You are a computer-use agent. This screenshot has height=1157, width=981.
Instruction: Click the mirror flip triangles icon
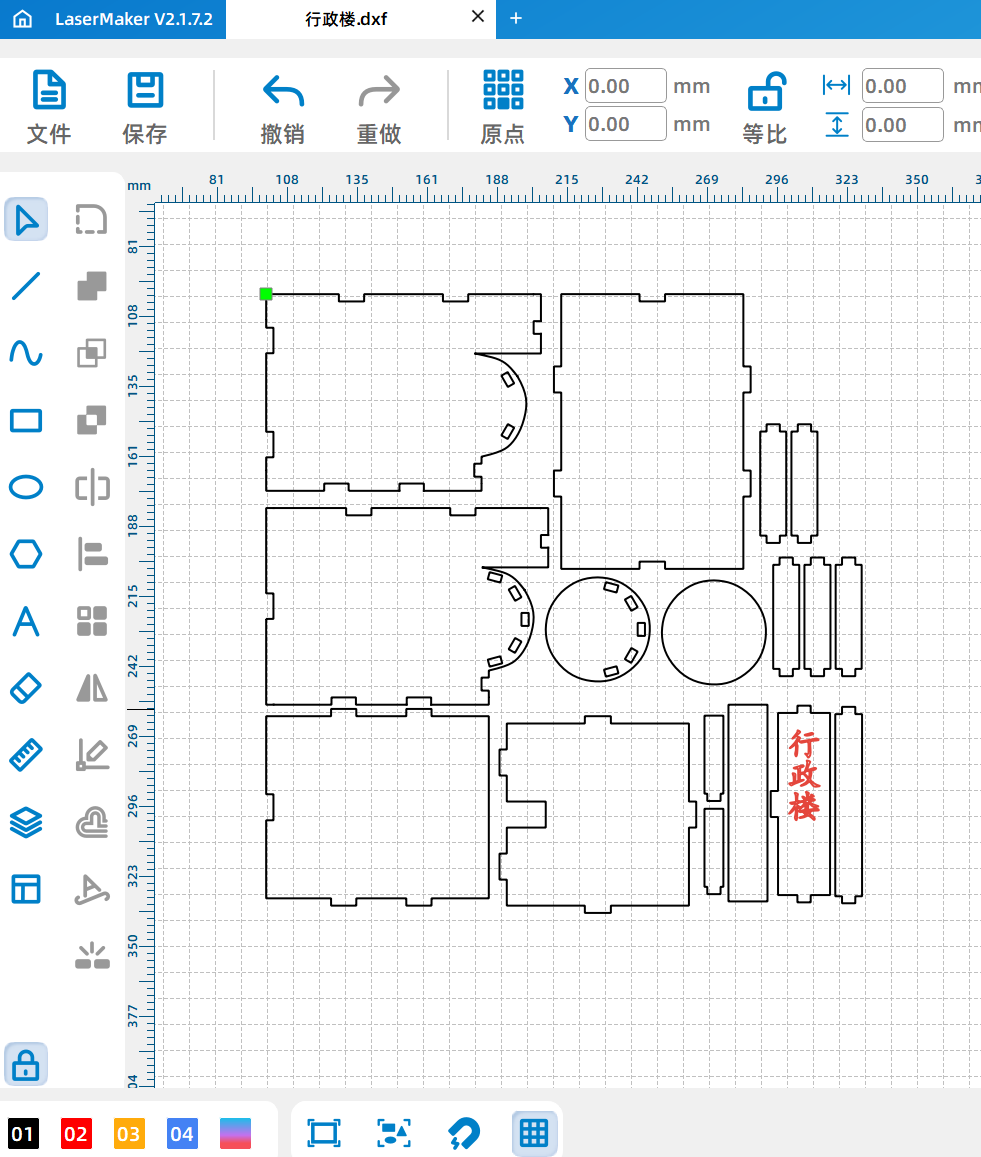[x=92, y=688]
